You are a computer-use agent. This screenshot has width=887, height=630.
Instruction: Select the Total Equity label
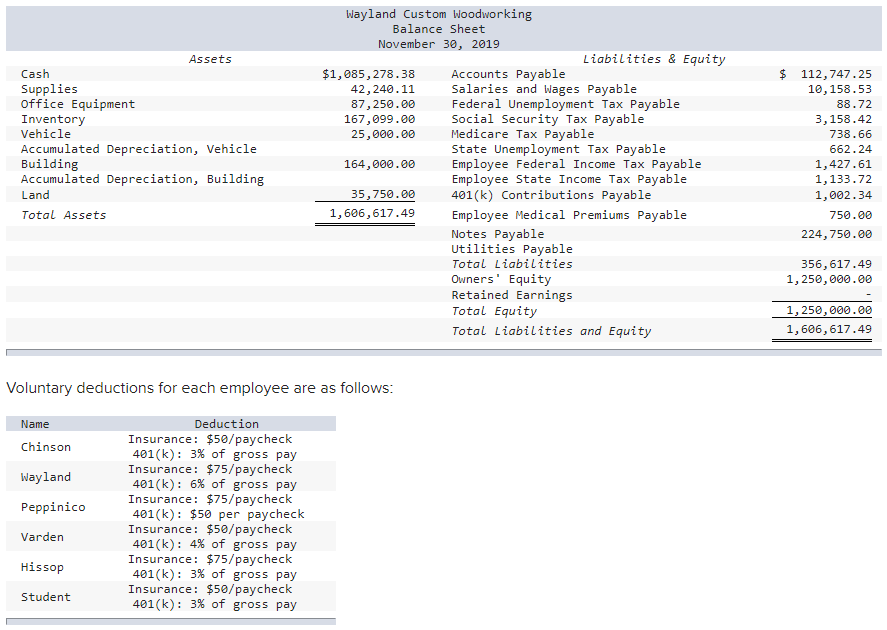(494, 311)
